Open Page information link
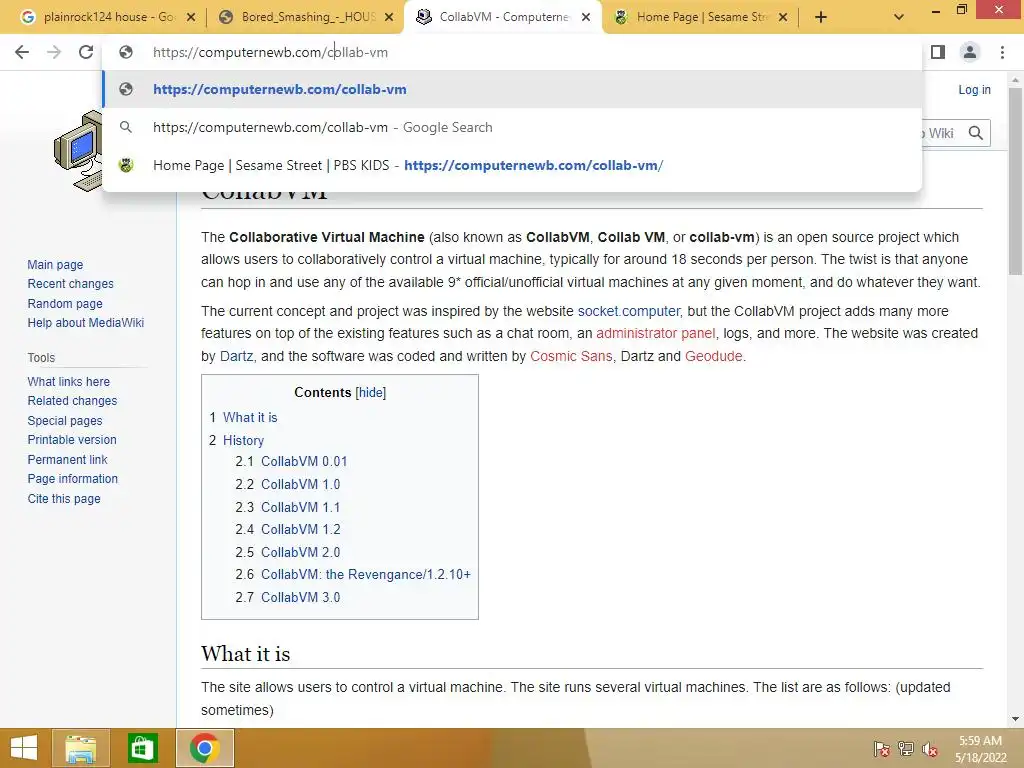Screen dimensions: 1024x768 pyautogui.click(x=72, y=479)
